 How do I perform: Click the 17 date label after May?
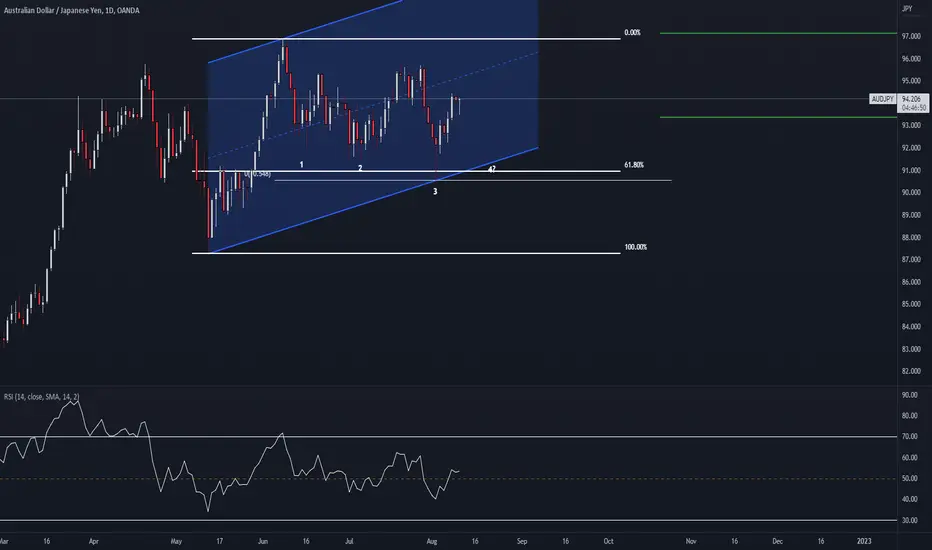pyautogui.click(x=219, y=542)
